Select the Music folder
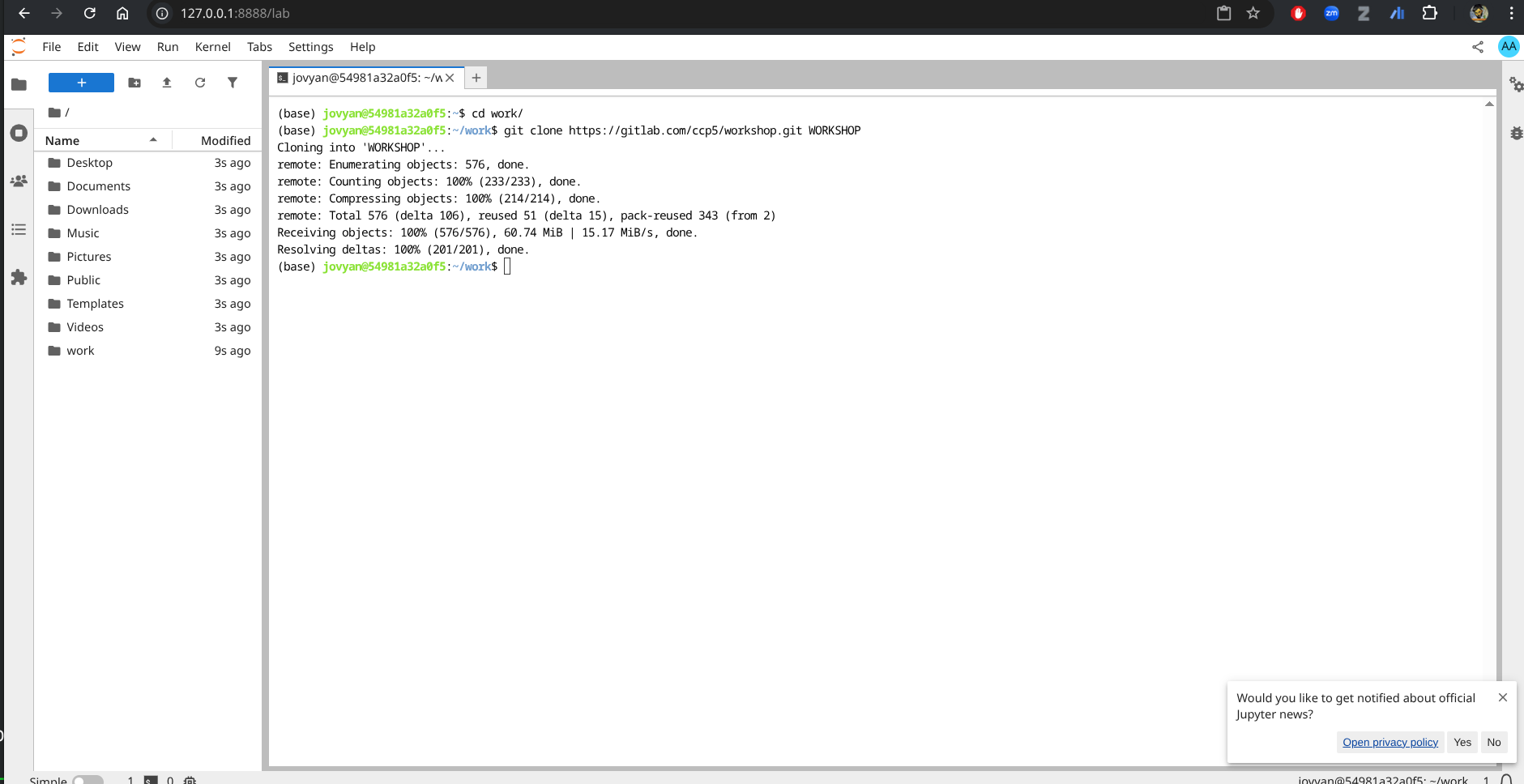Viewport: 1524px width, 784px height. pos(148,233)
